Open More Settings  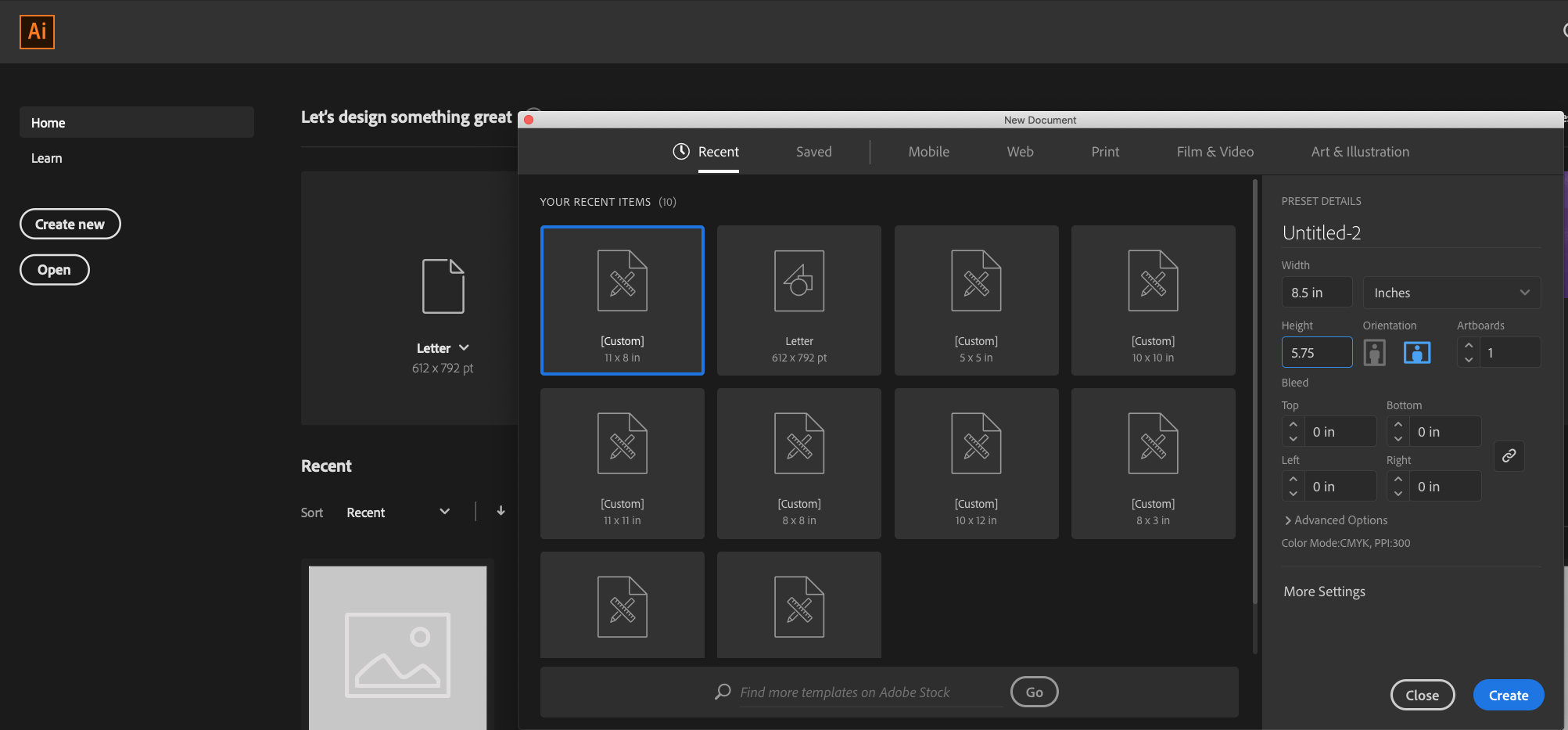click(x=1324, y=592)
